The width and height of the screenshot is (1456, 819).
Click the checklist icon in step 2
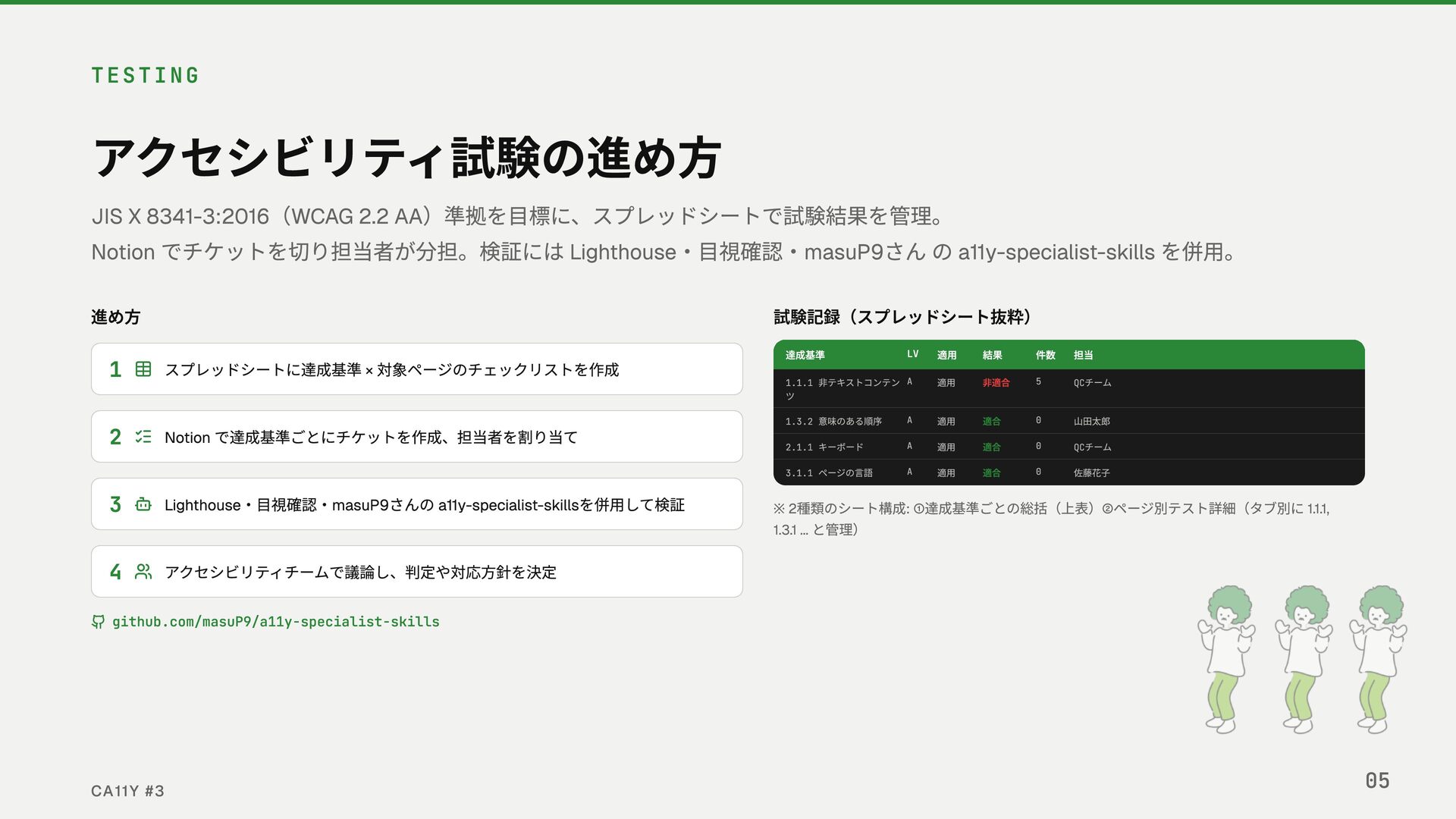tap(143, 437)
